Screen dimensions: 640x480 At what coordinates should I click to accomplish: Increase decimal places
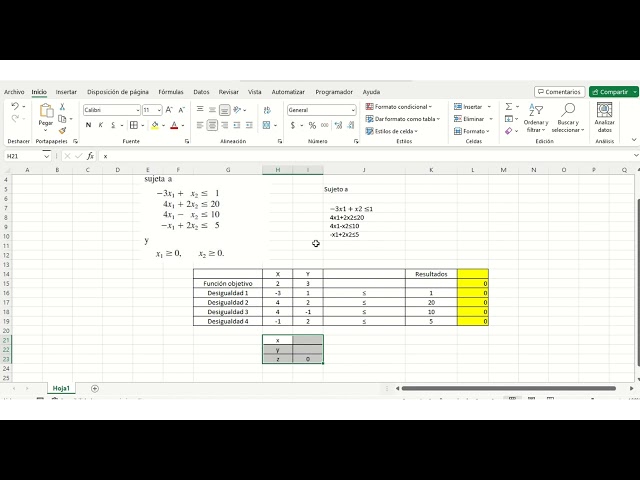(338, 125)
